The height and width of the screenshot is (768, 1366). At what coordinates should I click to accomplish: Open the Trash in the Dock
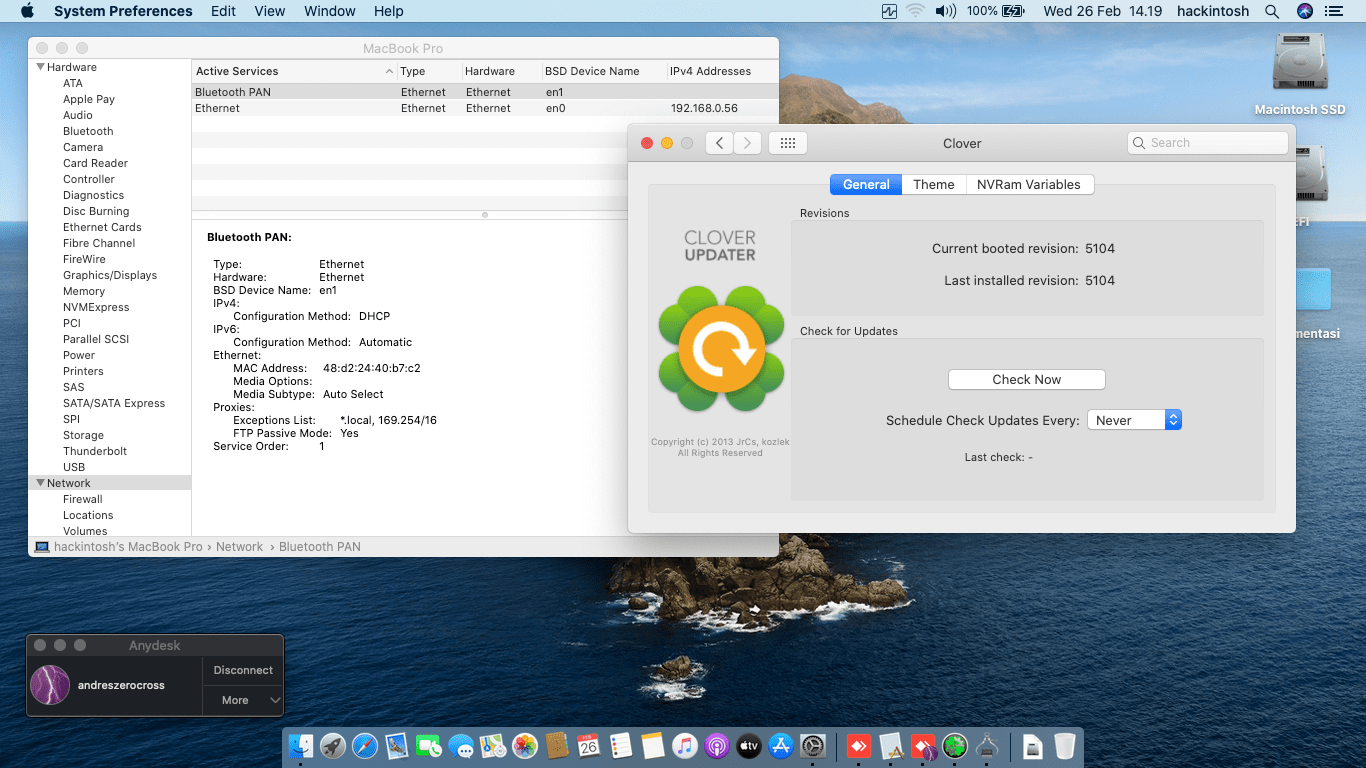(x=1065, y=746)
